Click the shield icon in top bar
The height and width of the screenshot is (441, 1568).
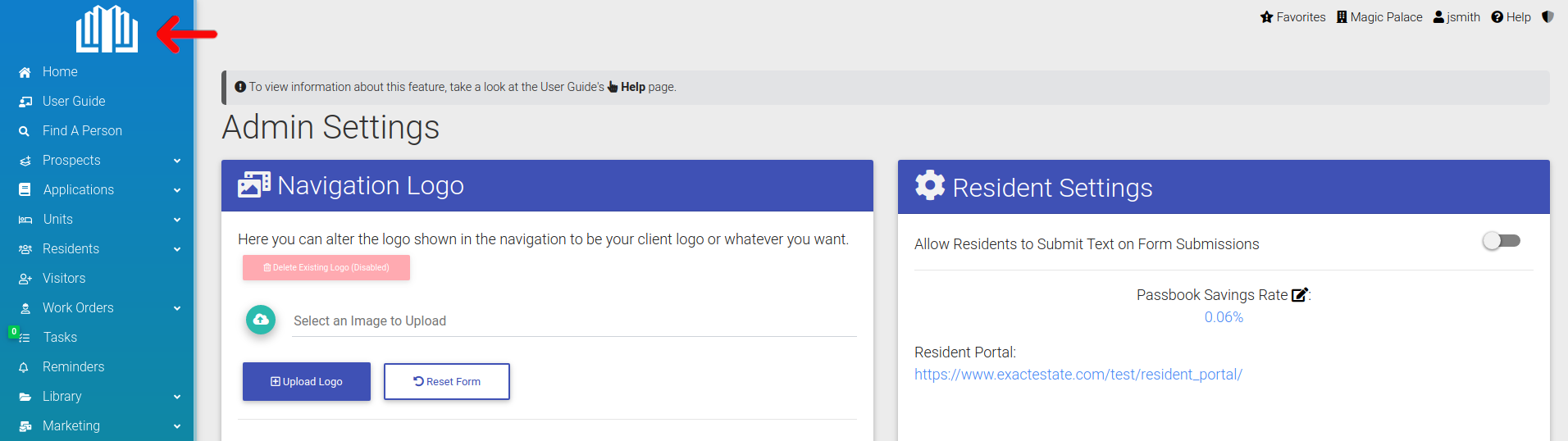click(1547, 16)
